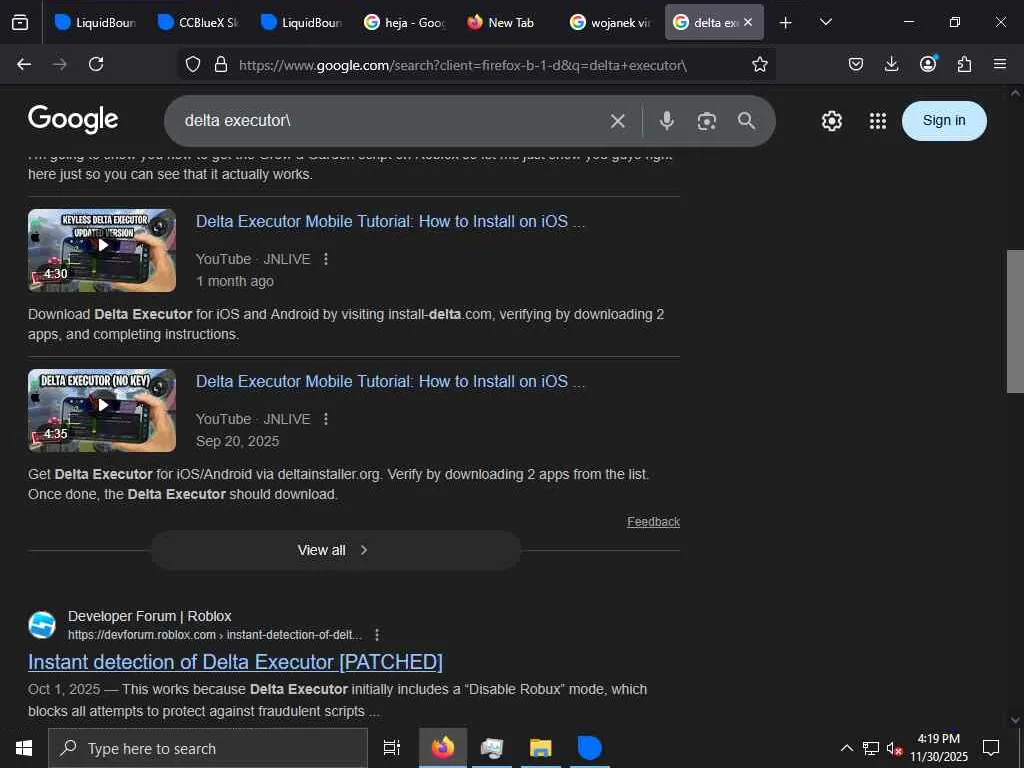
Task: Open Firefox application menu
Action: [1000, 64]
